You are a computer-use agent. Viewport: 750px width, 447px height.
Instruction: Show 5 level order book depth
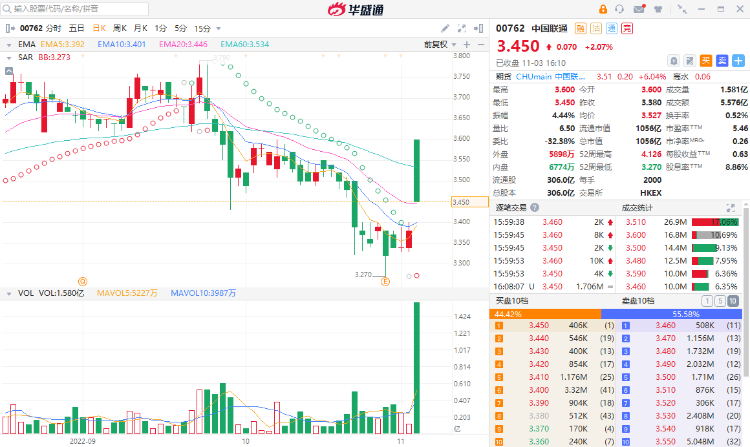pyautogui.click(x=720, y=301)
